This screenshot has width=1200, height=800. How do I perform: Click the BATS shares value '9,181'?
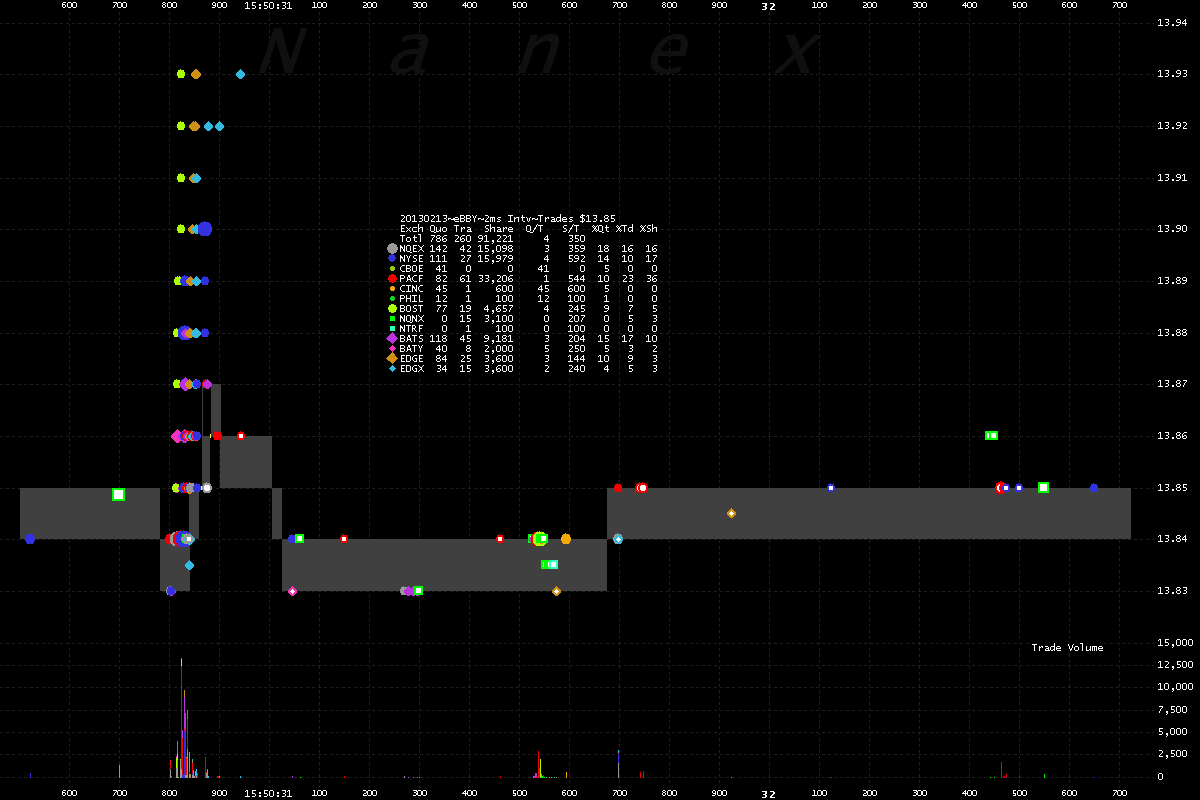point(499,338)
